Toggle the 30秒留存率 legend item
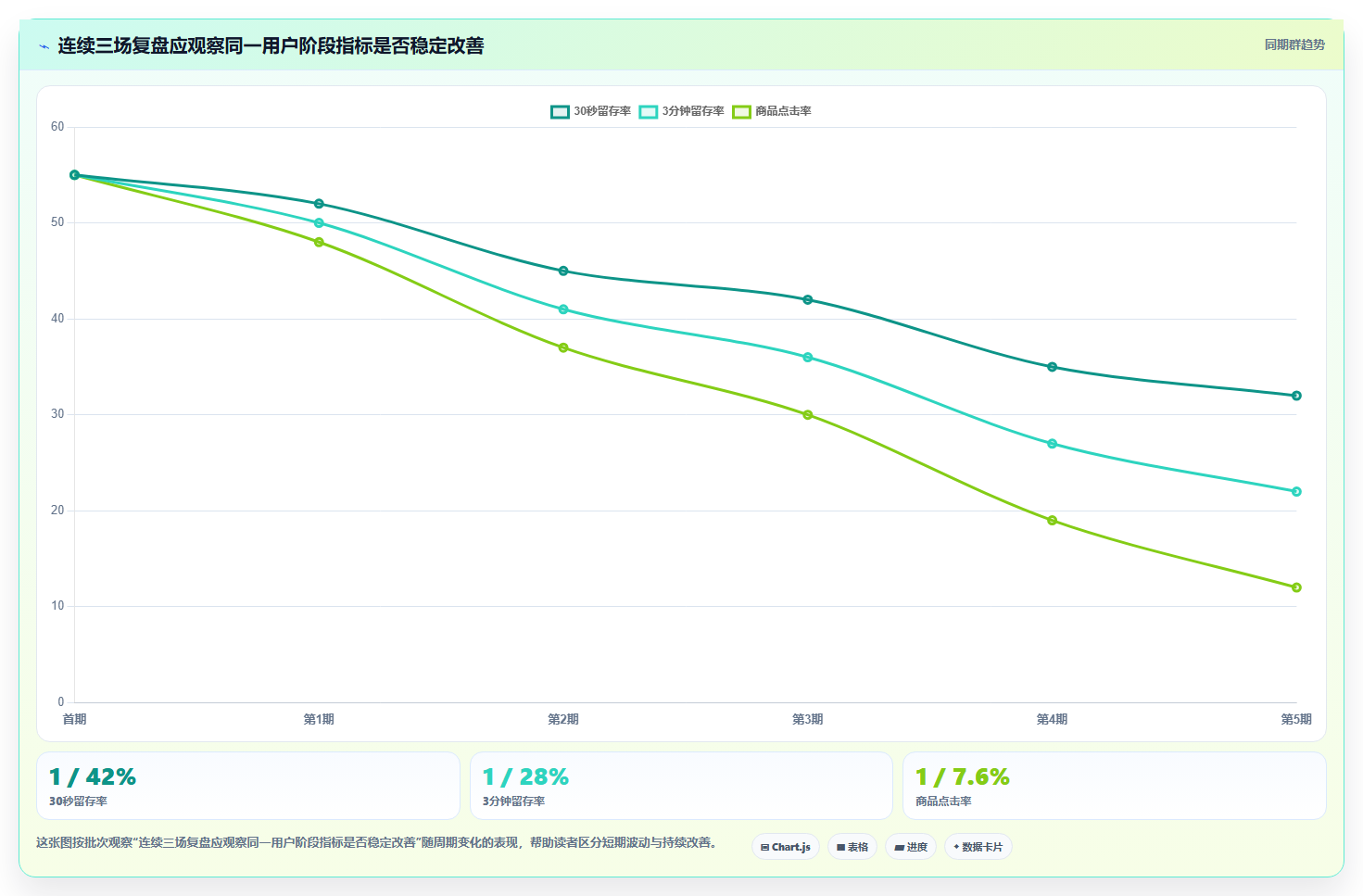 590,111
